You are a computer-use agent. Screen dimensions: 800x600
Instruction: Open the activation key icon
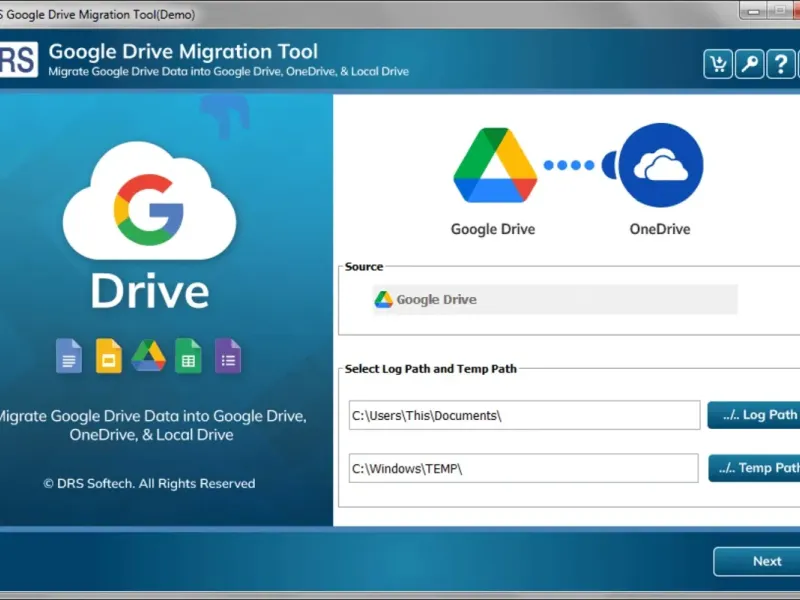coord(749,64)
